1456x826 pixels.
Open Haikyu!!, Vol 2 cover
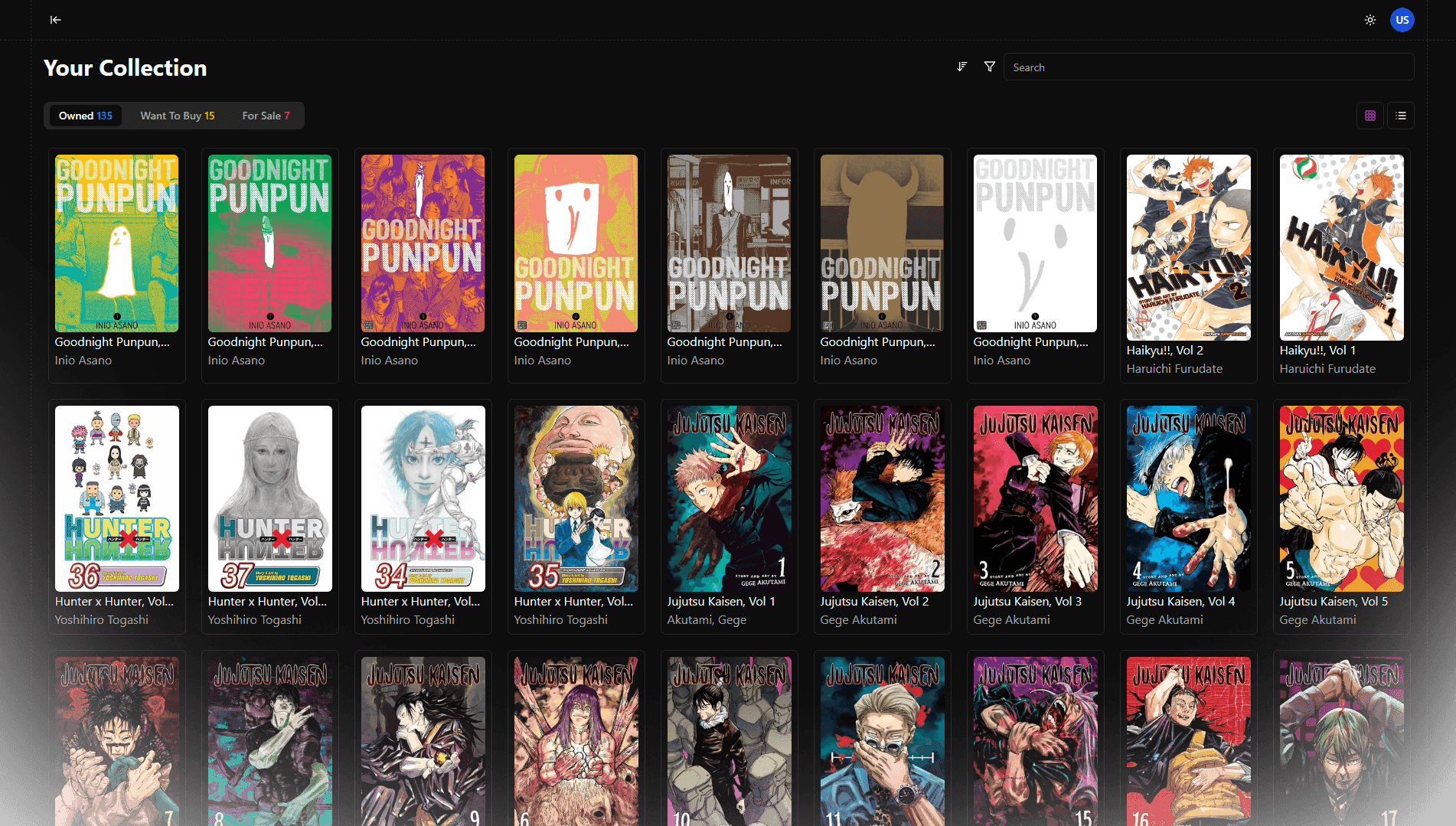1188,247
